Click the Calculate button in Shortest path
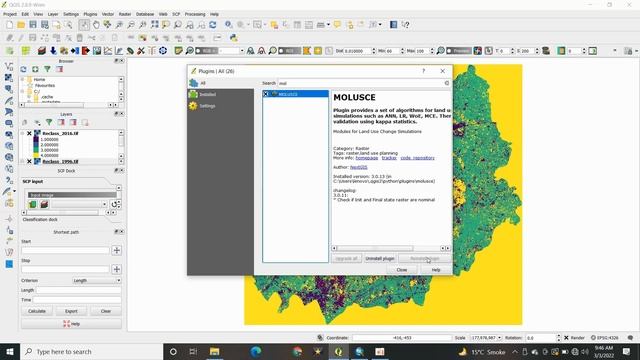Image resolution: width=640 pixels, height=360 pixels. 37,311
